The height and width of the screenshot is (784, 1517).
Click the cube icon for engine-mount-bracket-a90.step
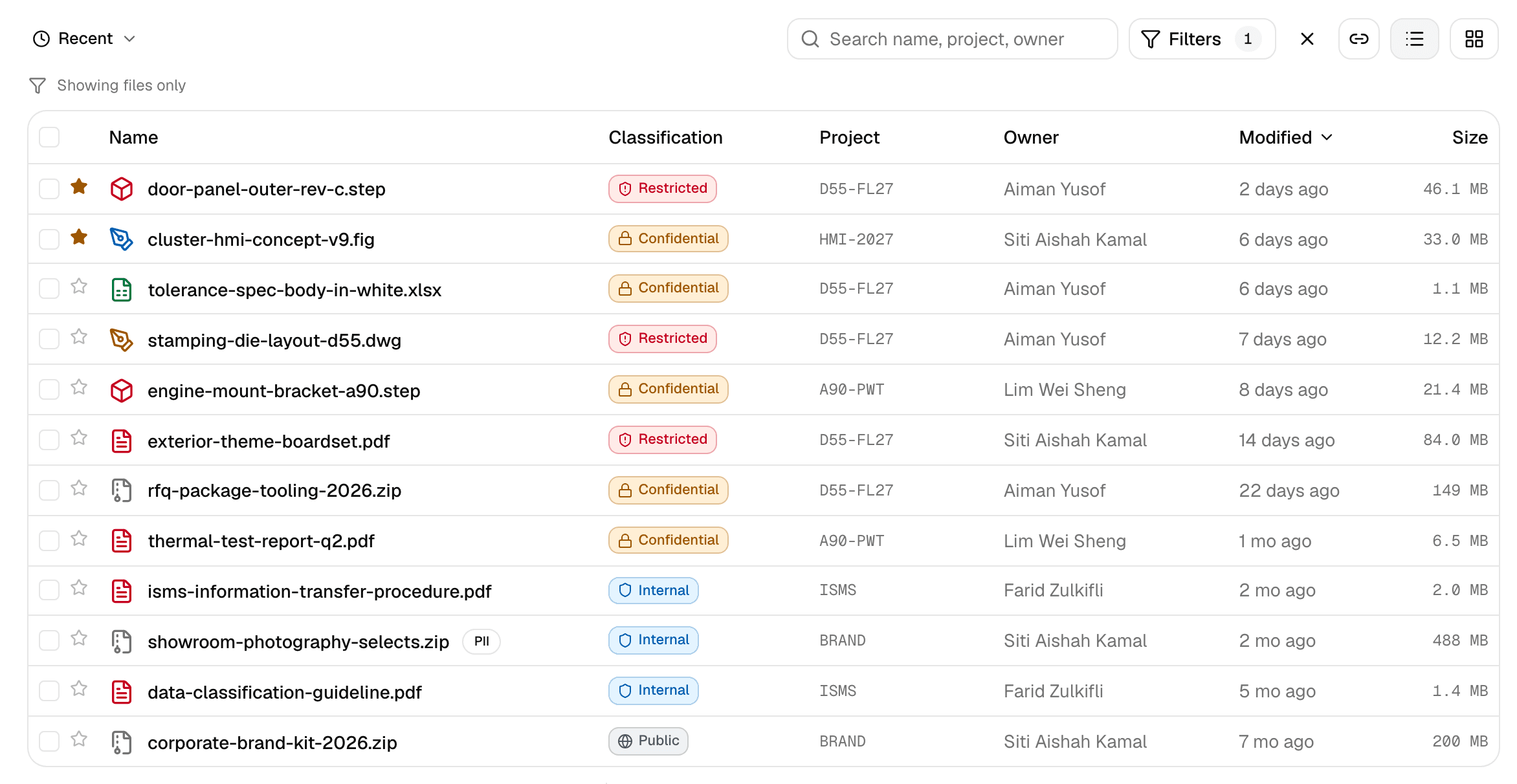tap(122, 391)
